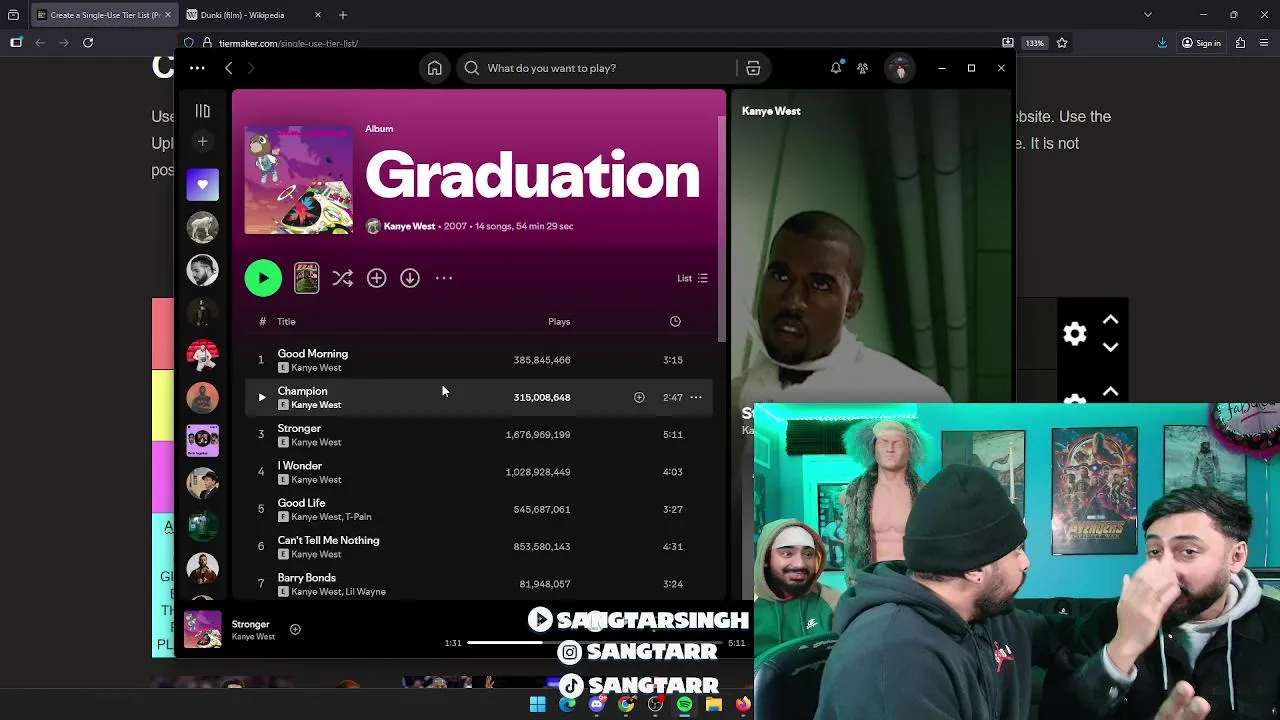Open the Spotify three-dot app menu

pos(197,68)
